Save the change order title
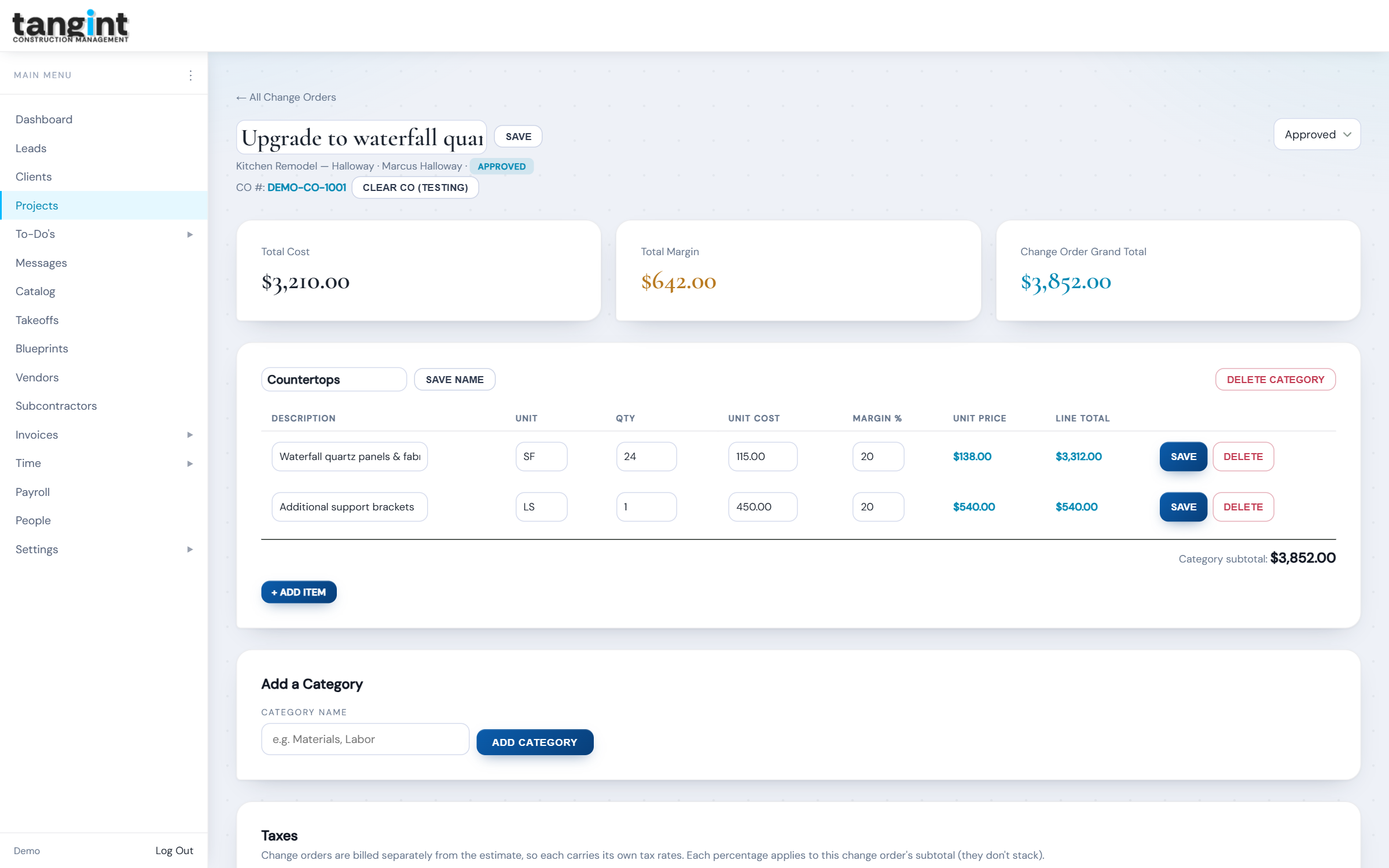The width and height of the screenshot is (1389, 868). (x=518, y=137)
